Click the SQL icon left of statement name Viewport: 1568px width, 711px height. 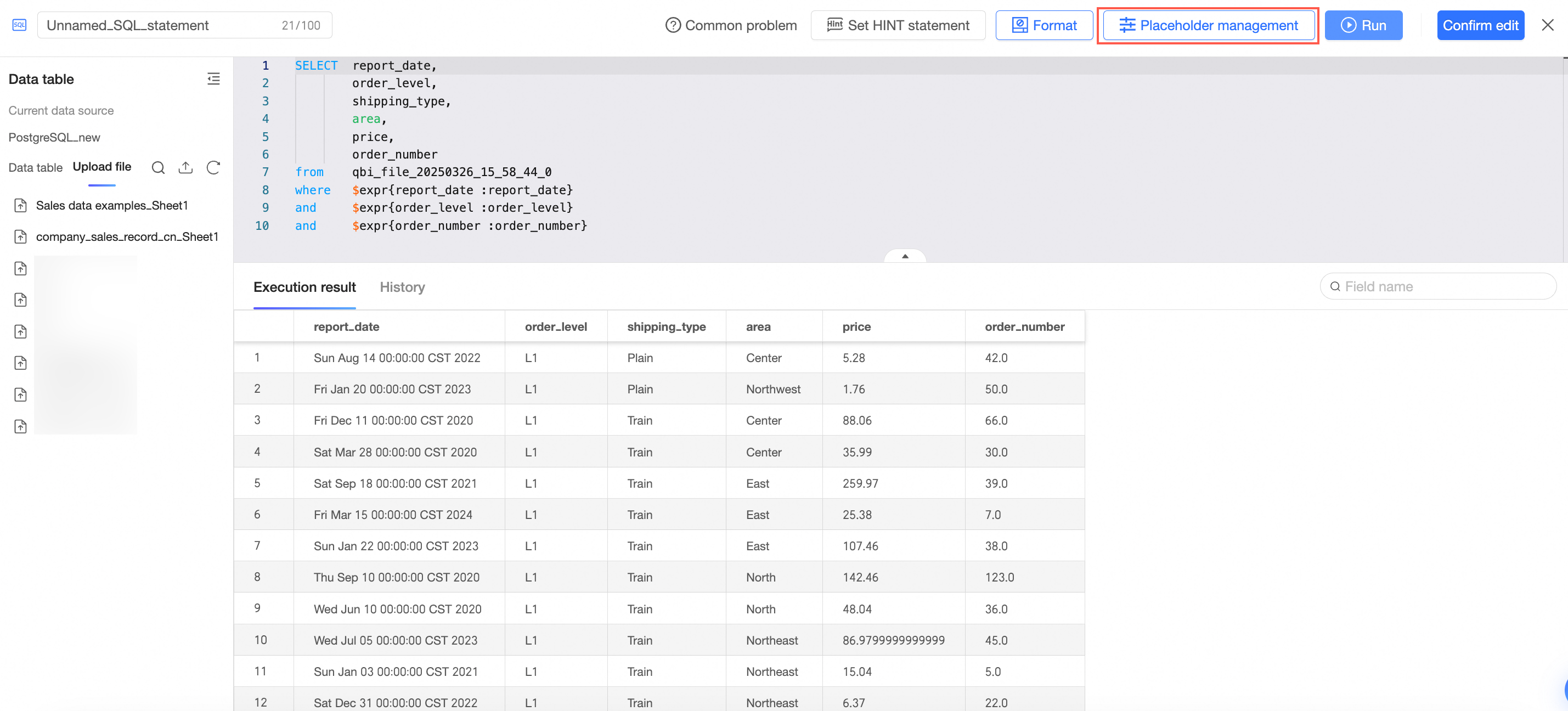point(20,25)
